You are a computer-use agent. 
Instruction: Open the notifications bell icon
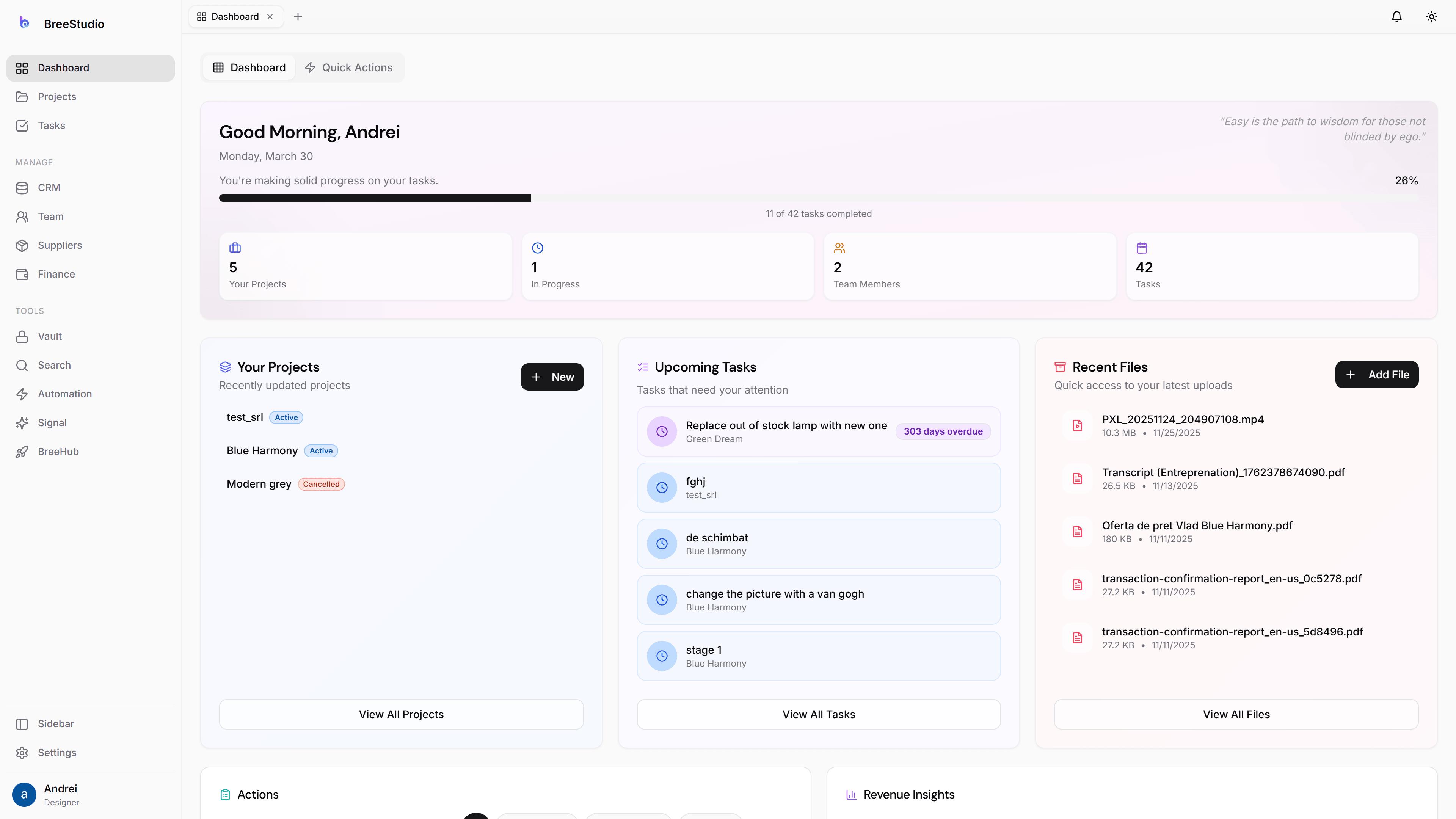point(1396,17)
